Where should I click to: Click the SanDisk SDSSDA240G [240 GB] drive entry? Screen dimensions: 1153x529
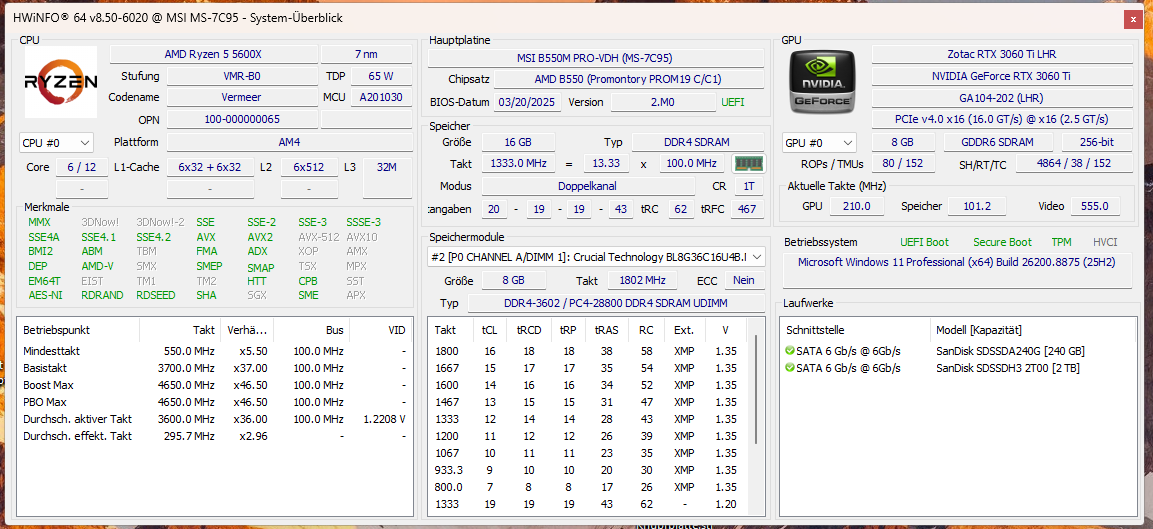1010,351
